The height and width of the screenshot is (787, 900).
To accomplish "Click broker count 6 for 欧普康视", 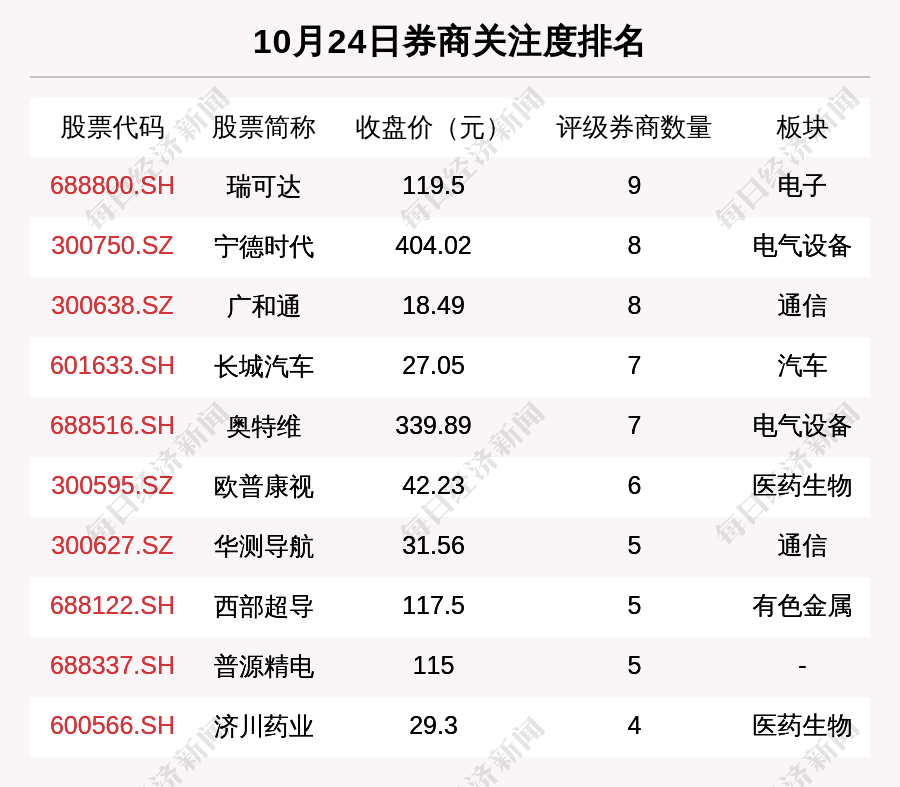I will point(634,486).
